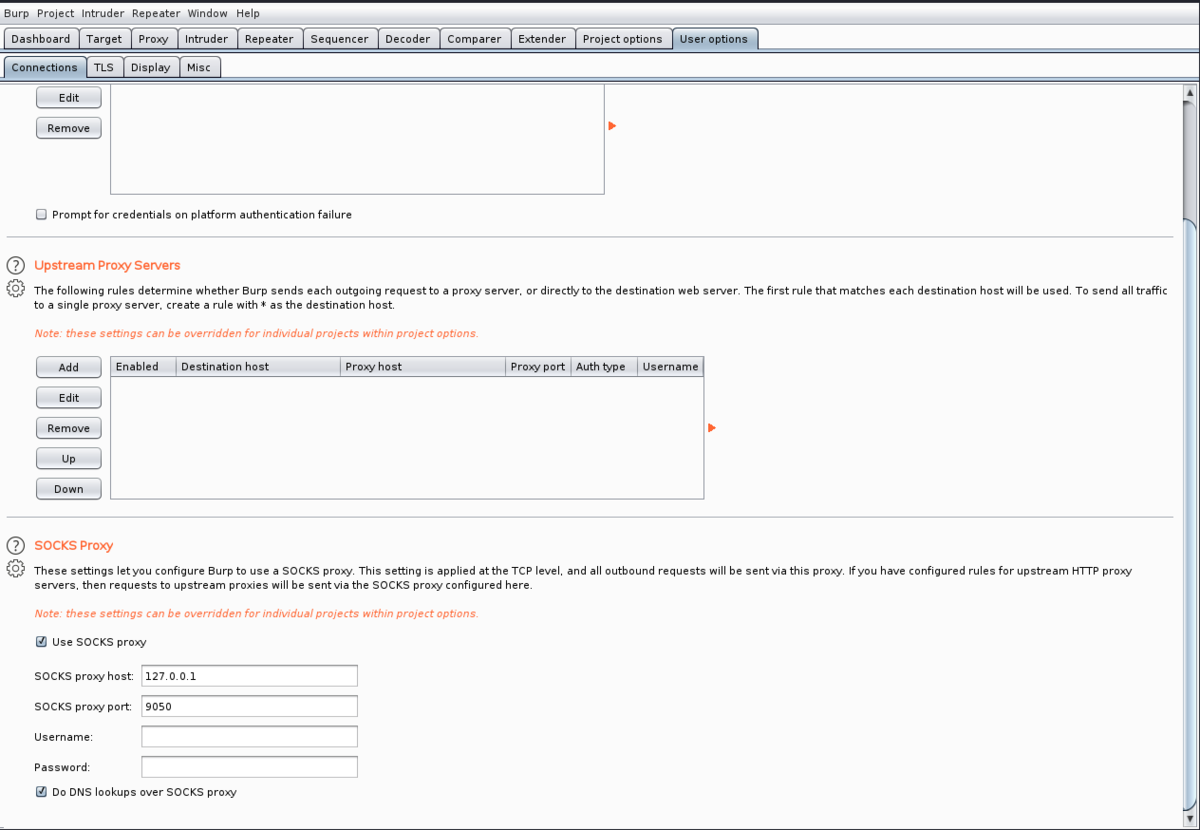Click Down button to move rule
This screenshot has width=1200, height=830.
coord(69,489)
